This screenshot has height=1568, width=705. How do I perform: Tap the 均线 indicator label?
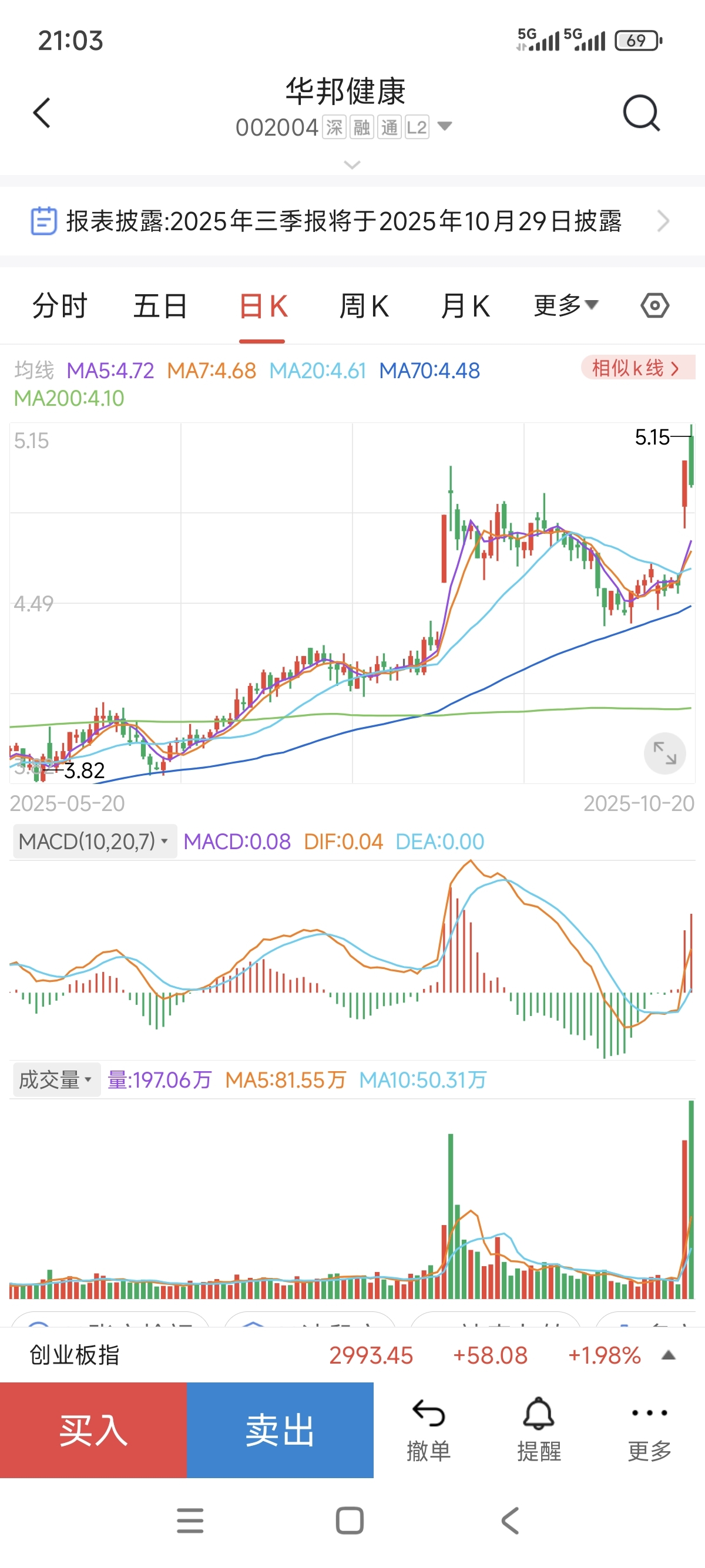[x=34, y=370]
